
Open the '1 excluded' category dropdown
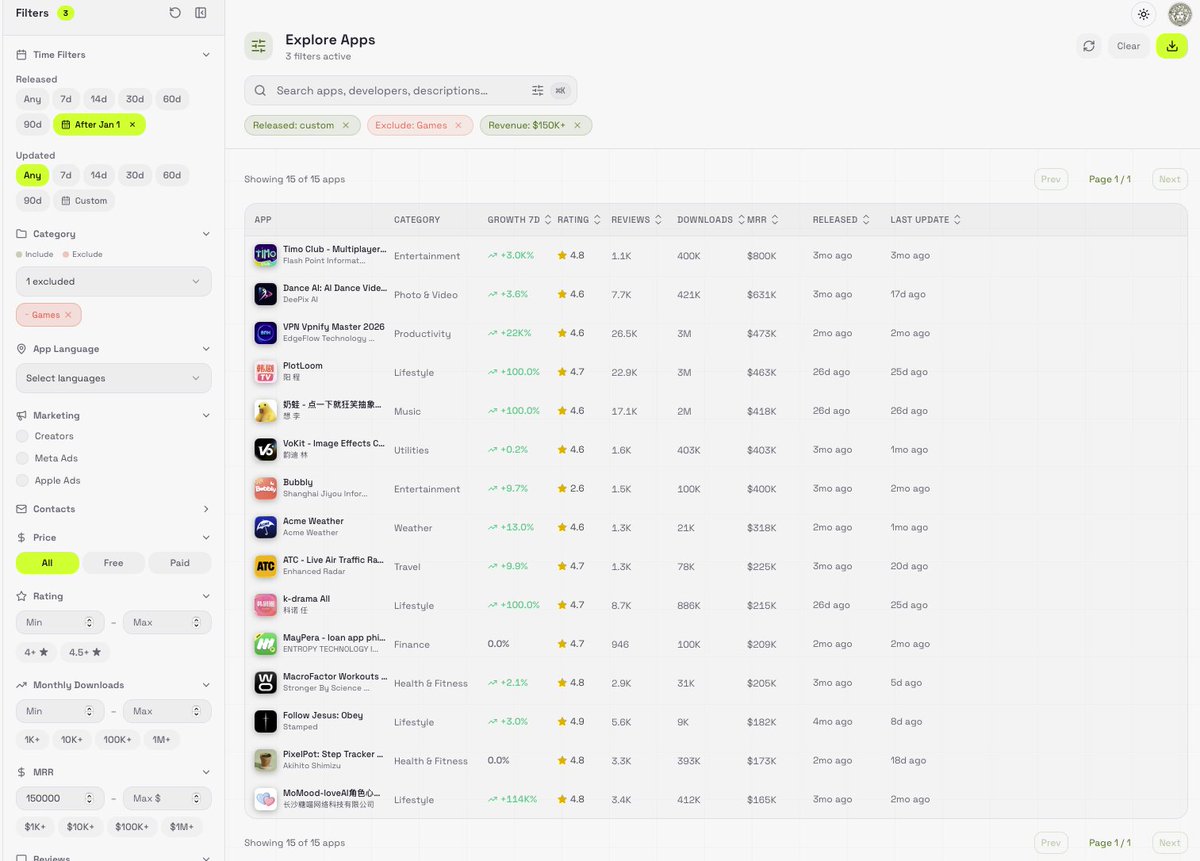click(x=114, y=281)
